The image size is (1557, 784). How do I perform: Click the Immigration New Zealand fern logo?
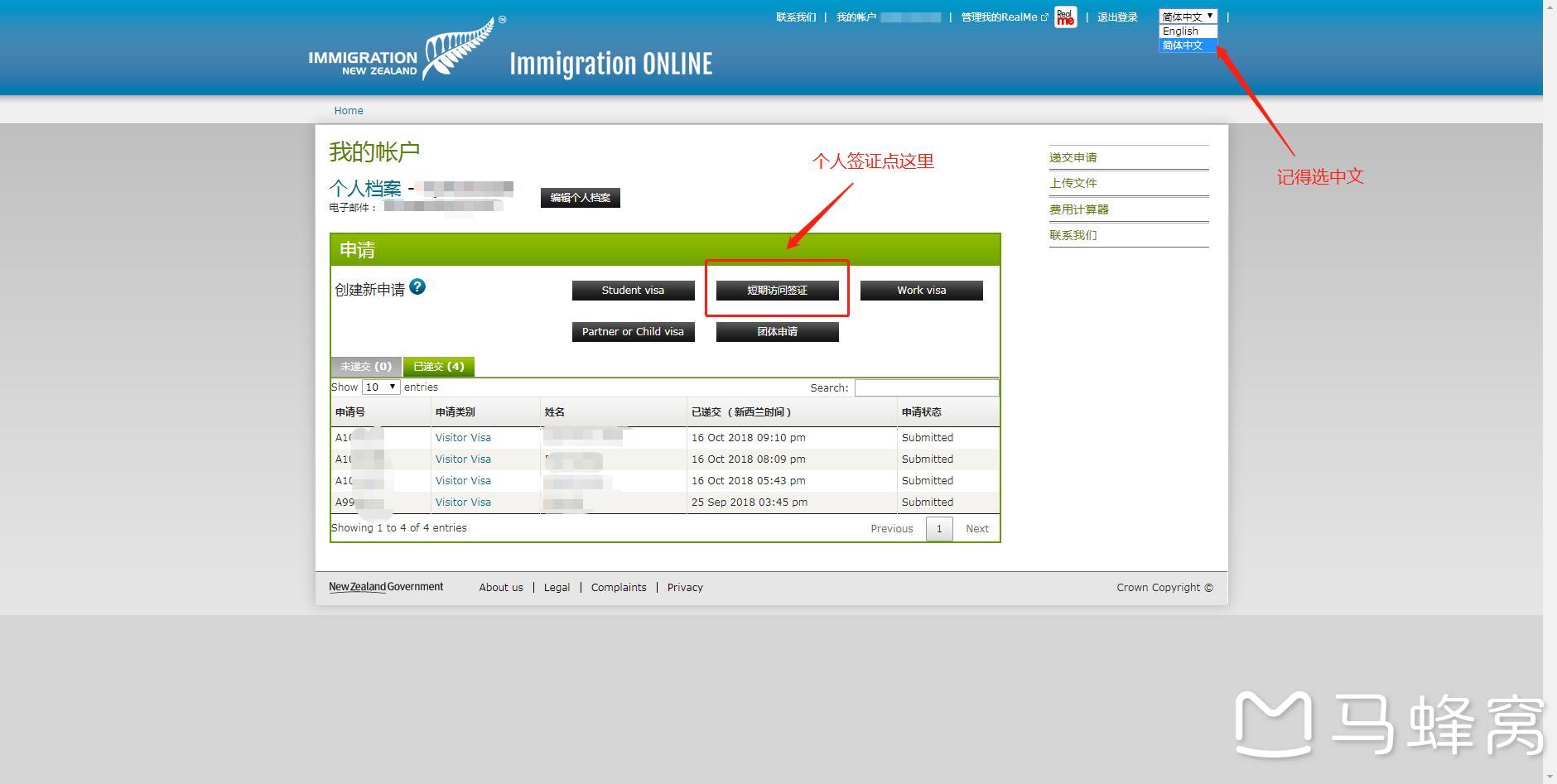(x=406, y=51)
